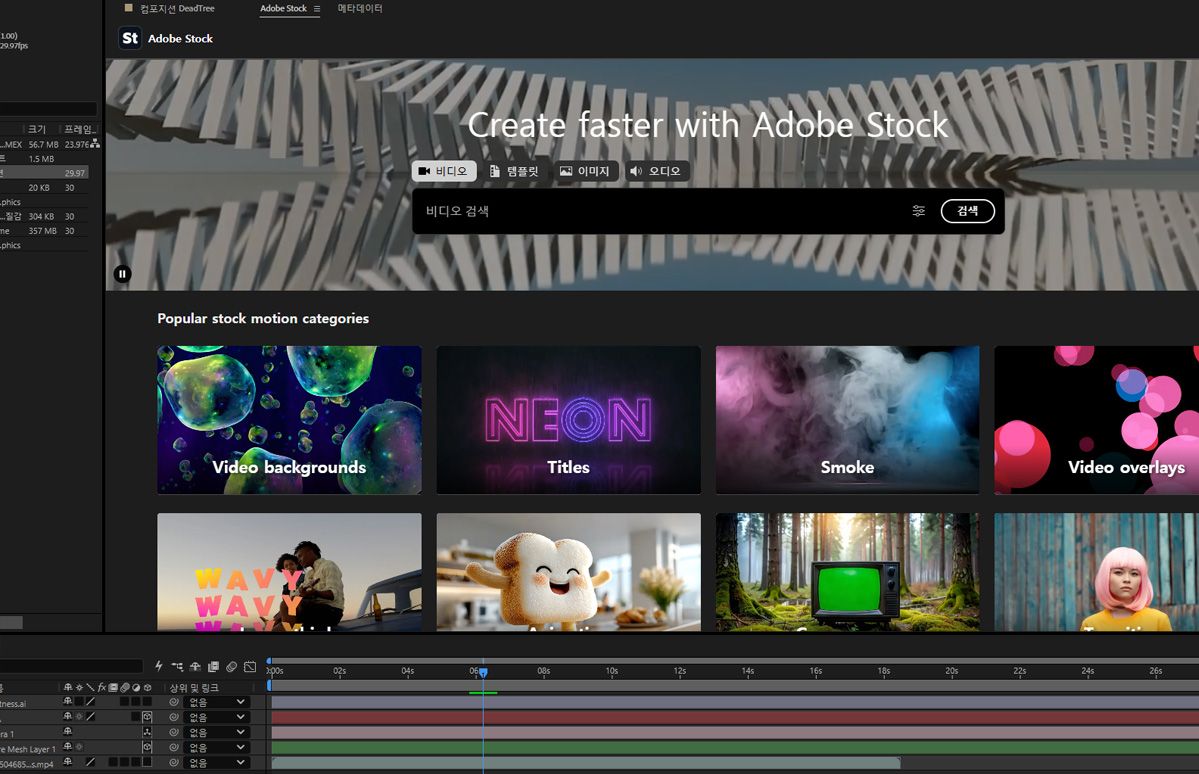Image resolution: width=1199 pixels, height=774 pixels.
Task: Select the project row sized 357 MB
Action: (x=44, y=230)
